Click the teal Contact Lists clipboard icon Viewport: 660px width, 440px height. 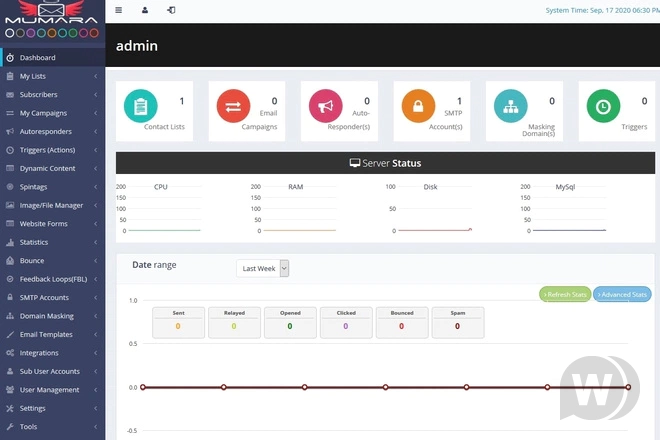click(140, 106)
